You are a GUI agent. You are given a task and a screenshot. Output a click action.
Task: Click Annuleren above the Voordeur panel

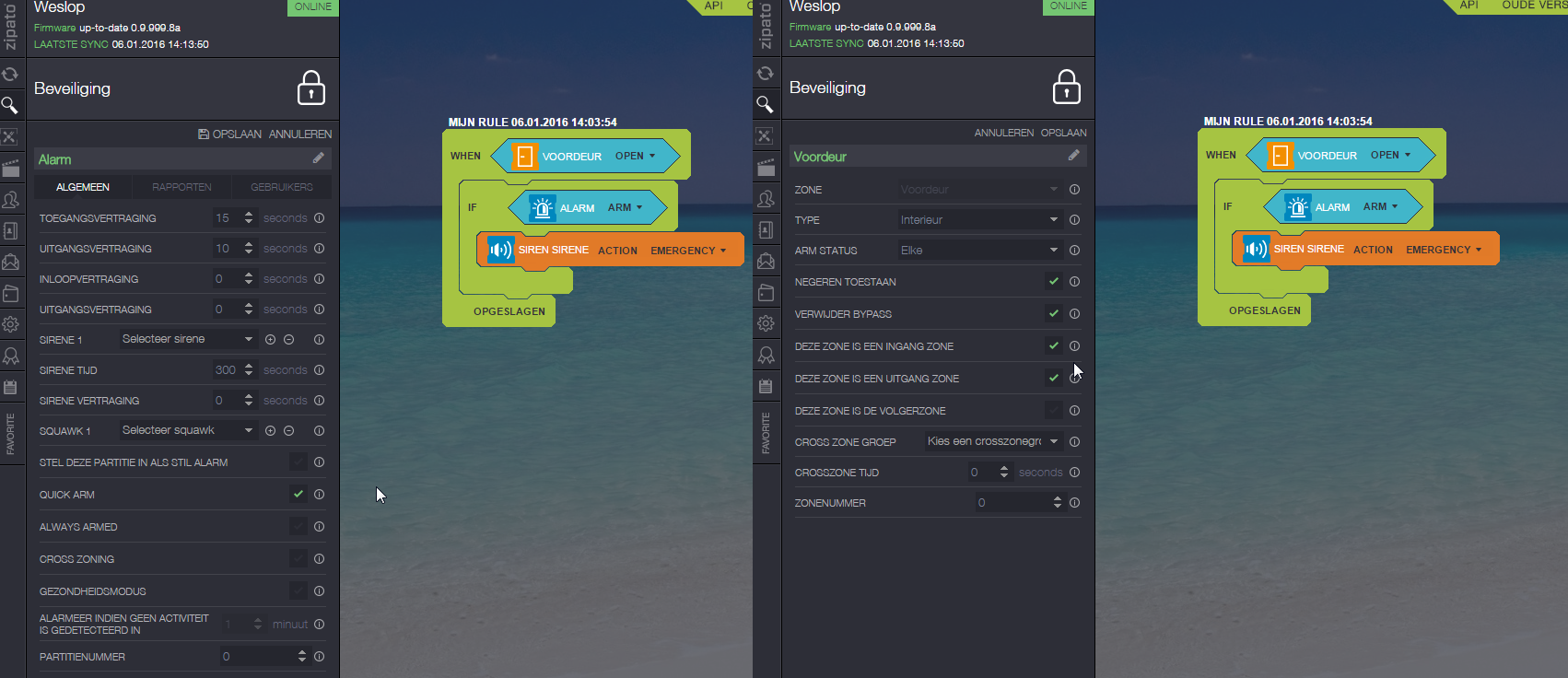(x=1003, y=133)
